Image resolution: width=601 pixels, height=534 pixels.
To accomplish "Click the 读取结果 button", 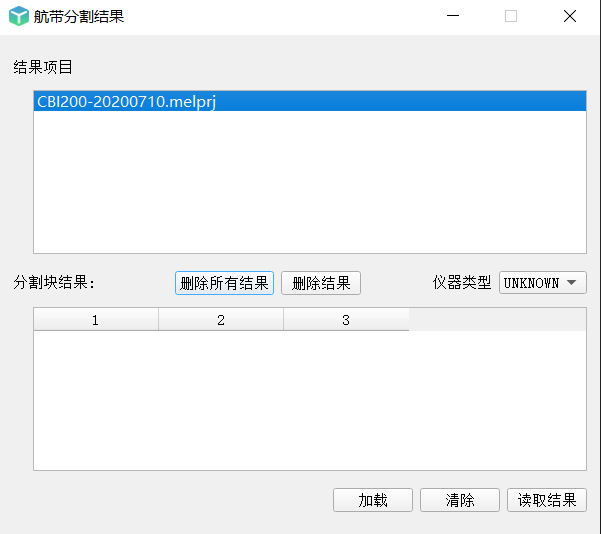I will point(547,500).
